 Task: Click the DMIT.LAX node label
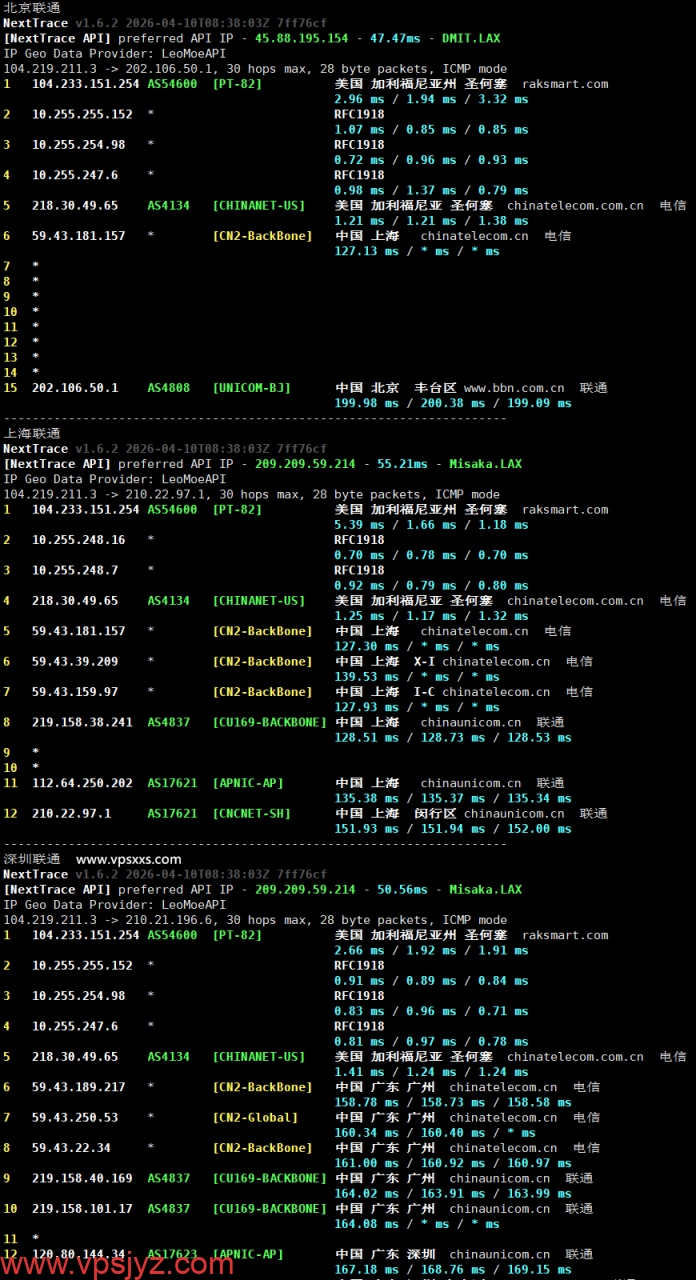472,38
